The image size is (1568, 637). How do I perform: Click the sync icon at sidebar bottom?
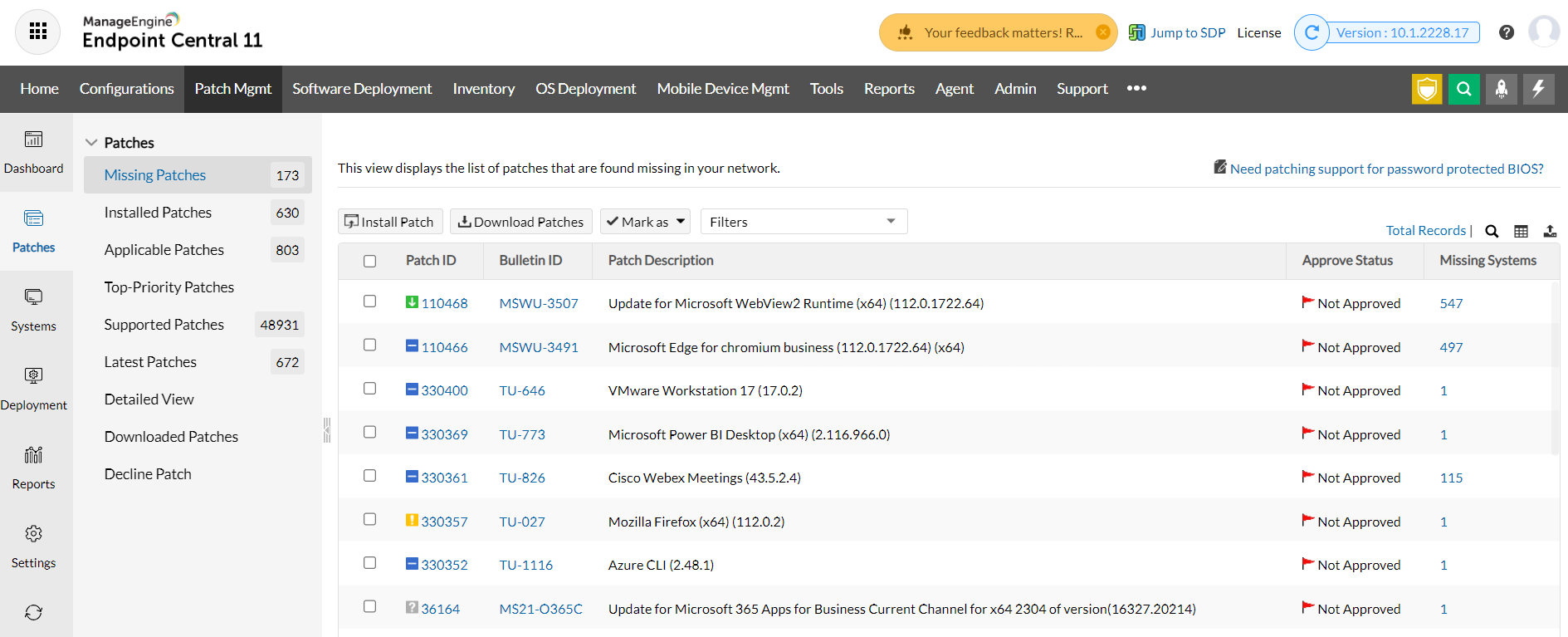point(33,613)
